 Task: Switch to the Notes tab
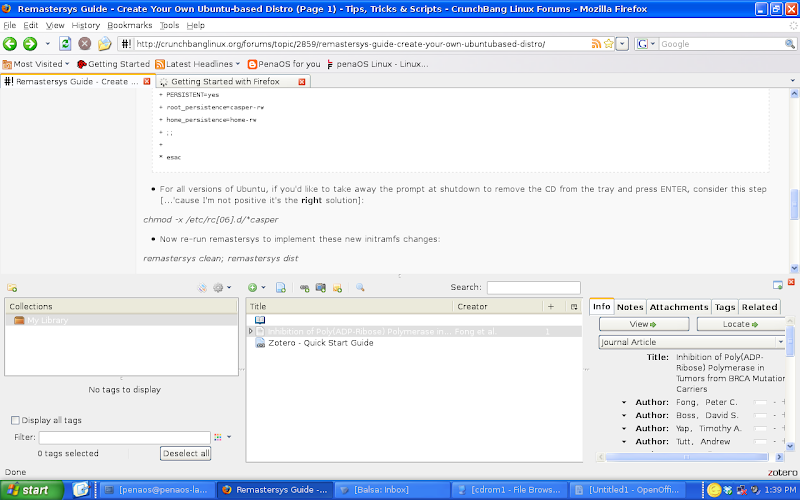point(630,307)
